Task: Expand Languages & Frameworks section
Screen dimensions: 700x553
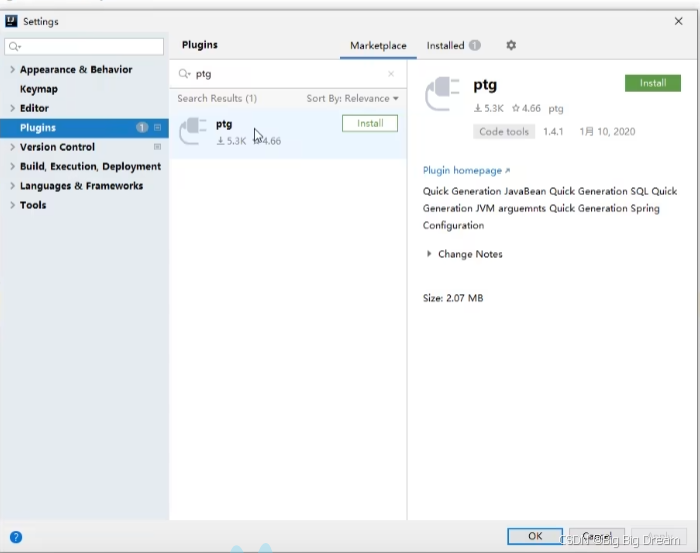Action: pos(12,186)
